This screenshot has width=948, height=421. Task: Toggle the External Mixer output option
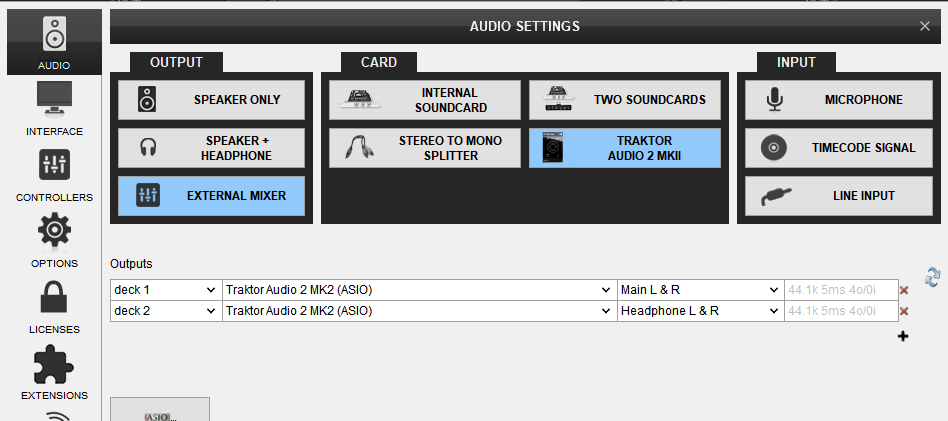point(211,196)
